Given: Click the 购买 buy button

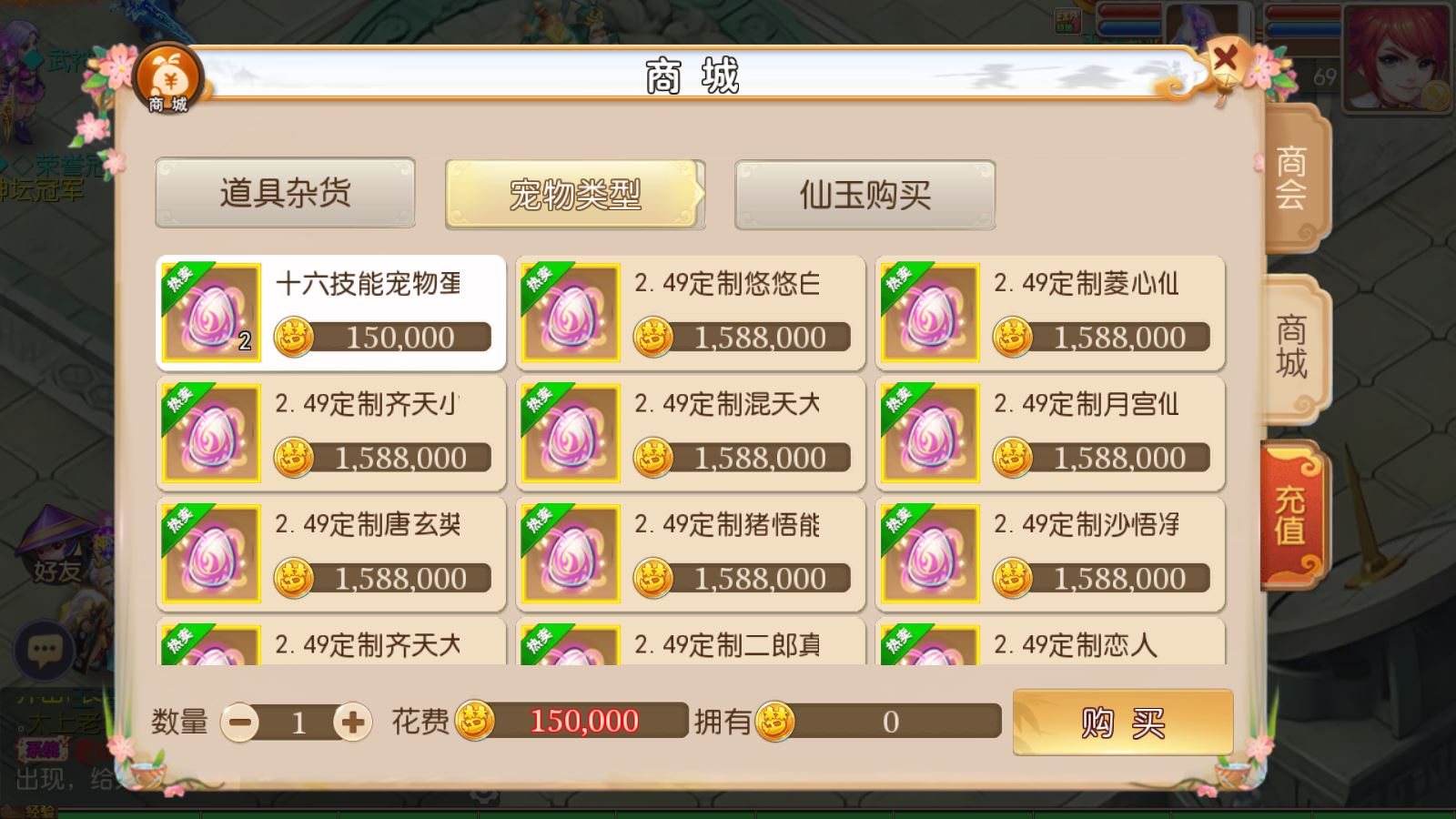Looking at the screenshot, I should coord(1123,723).
